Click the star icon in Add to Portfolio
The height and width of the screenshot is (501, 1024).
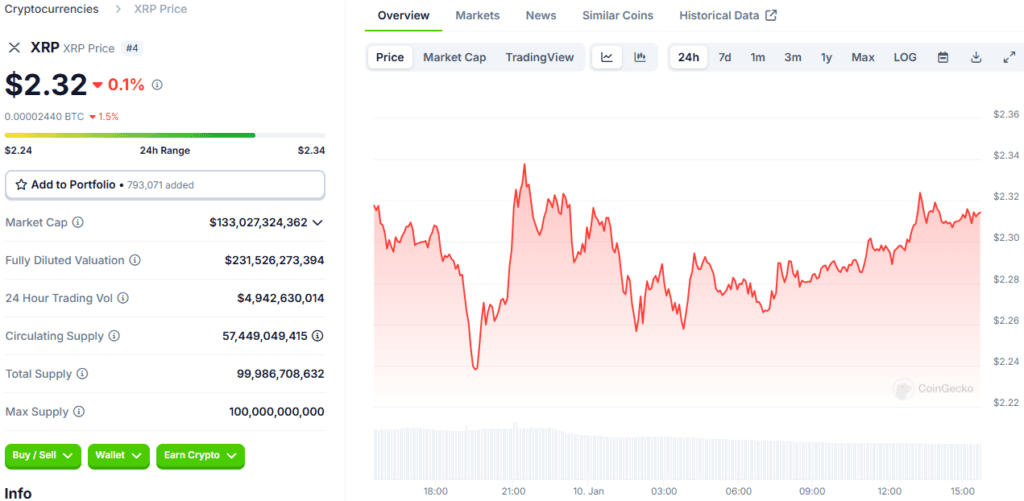21,185
